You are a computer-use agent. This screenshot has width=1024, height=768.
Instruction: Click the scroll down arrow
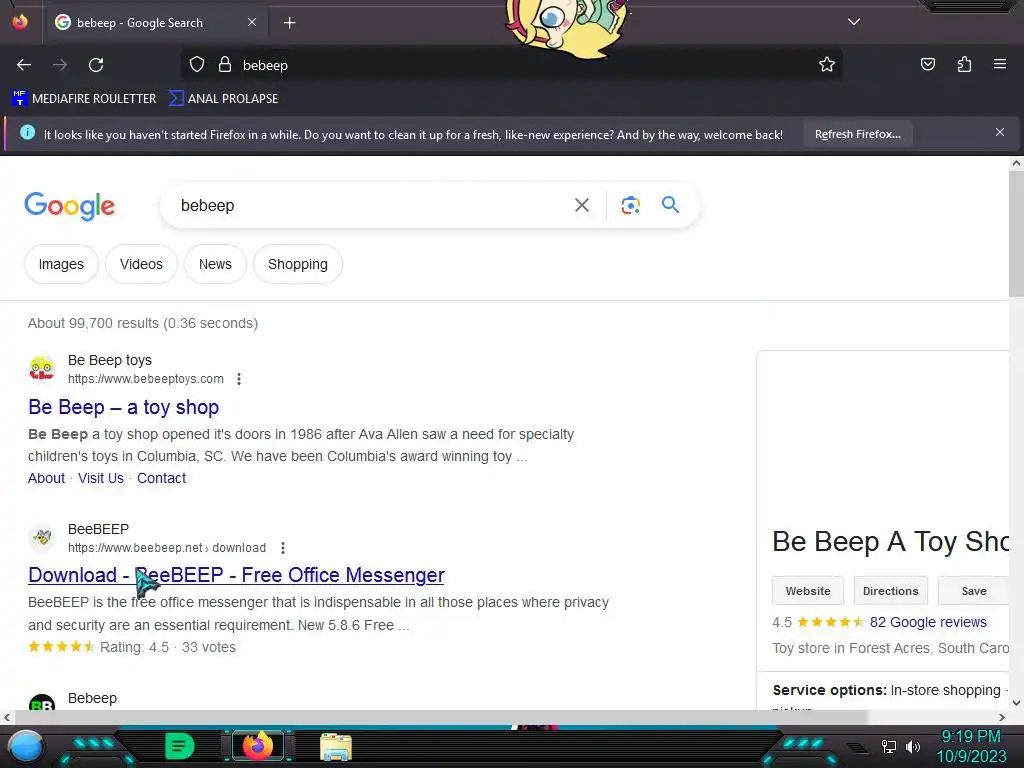click(1016, 703)
